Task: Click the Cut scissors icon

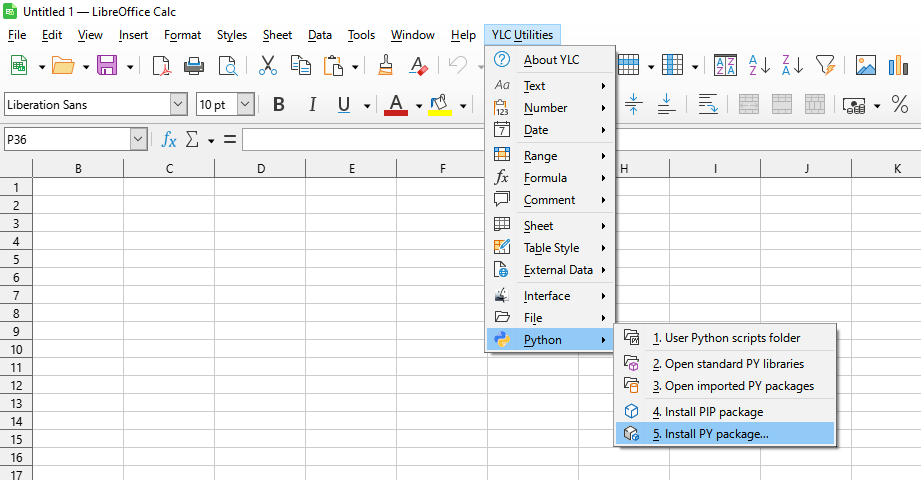Action: point(267,66)
